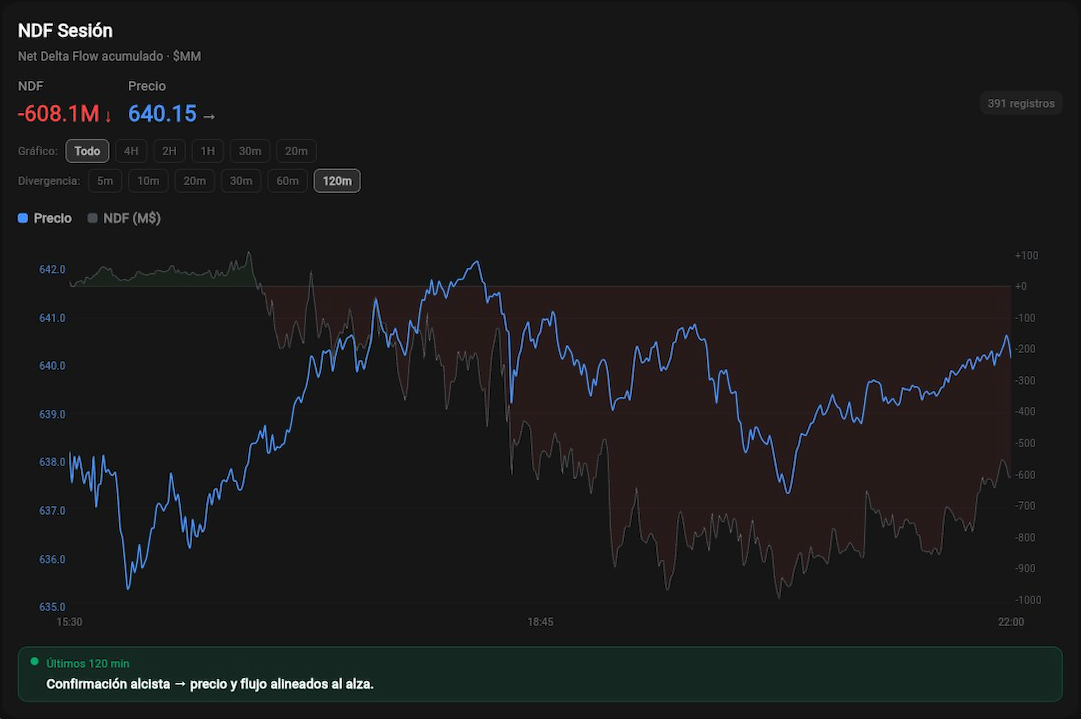
Task: Toggle the Precio series via its legend entry
Action: tap(45, 217)
